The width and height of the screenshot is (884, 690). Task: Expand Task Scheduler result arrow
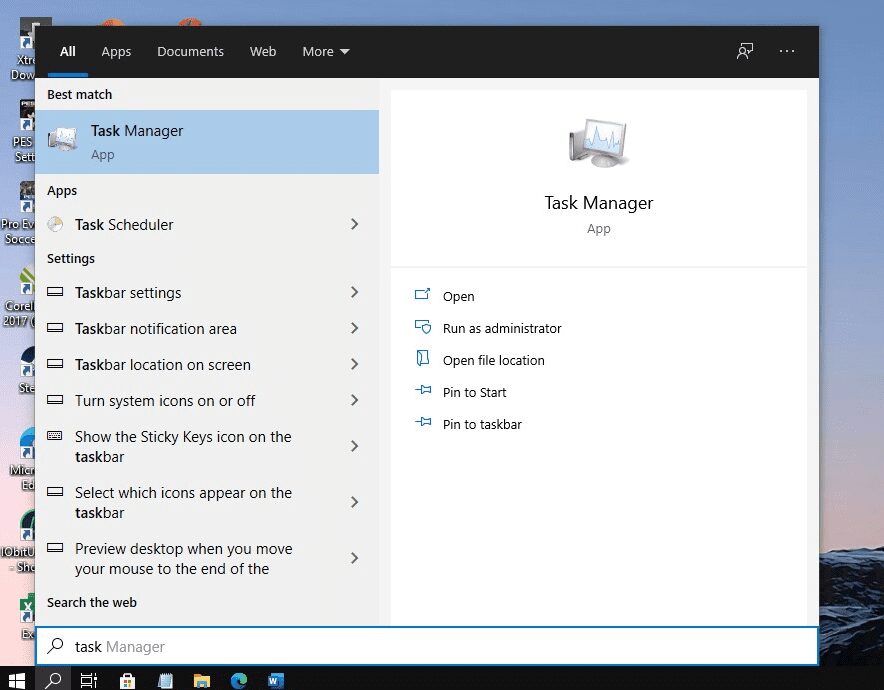click(355, 224)
